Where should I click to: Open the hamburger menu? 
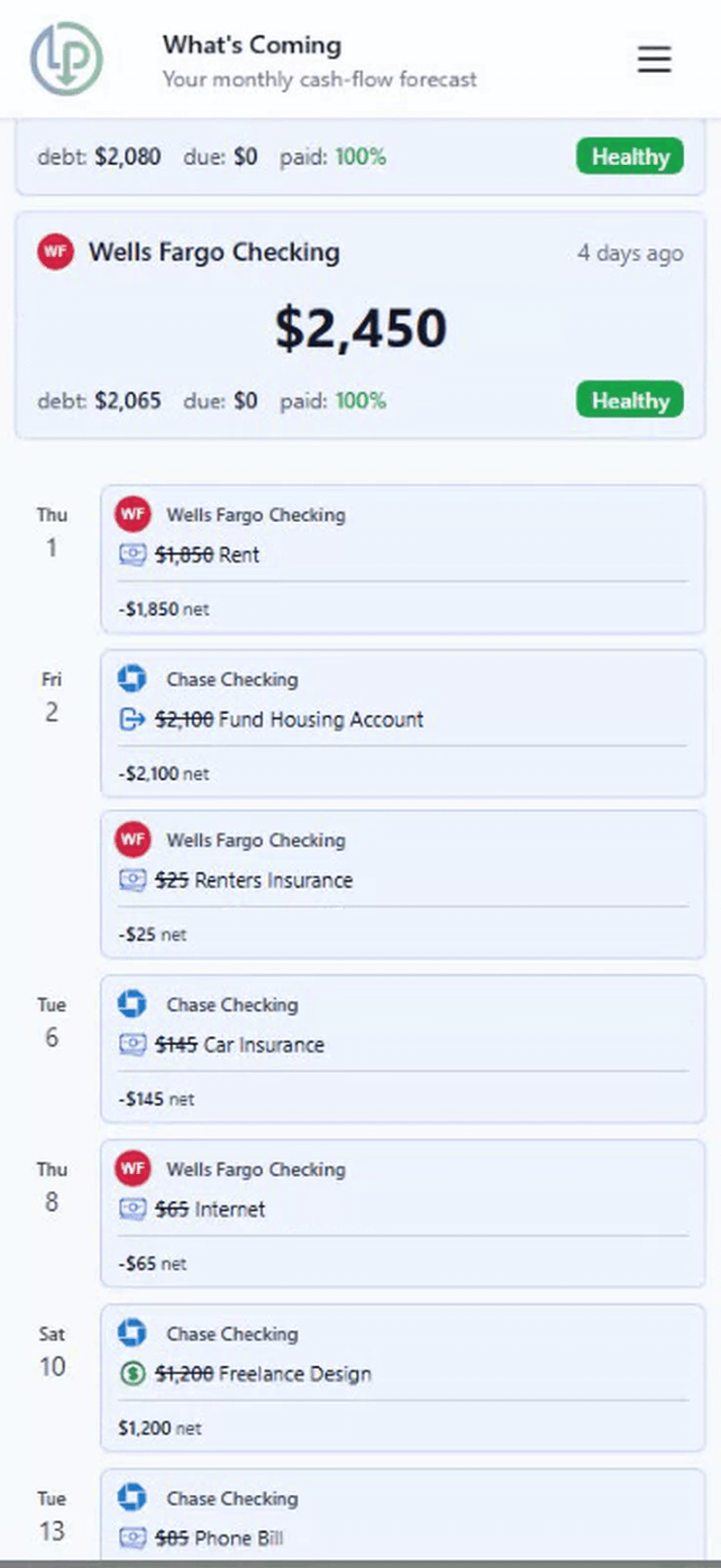click(654, 60)
